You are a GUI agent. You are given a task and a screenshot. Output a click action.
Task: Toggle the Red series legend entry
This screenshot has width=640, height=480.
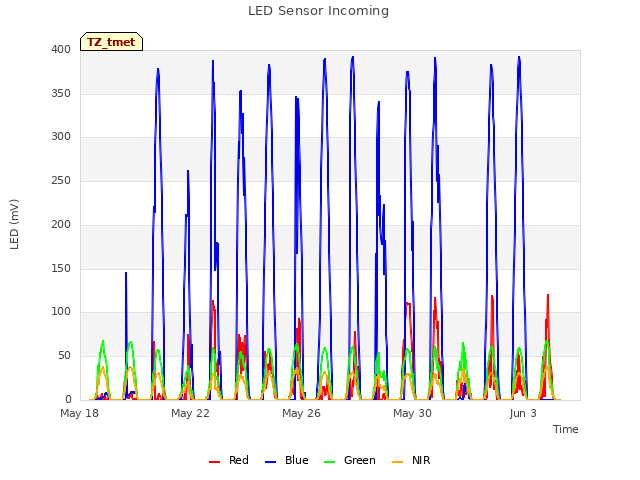229,460
